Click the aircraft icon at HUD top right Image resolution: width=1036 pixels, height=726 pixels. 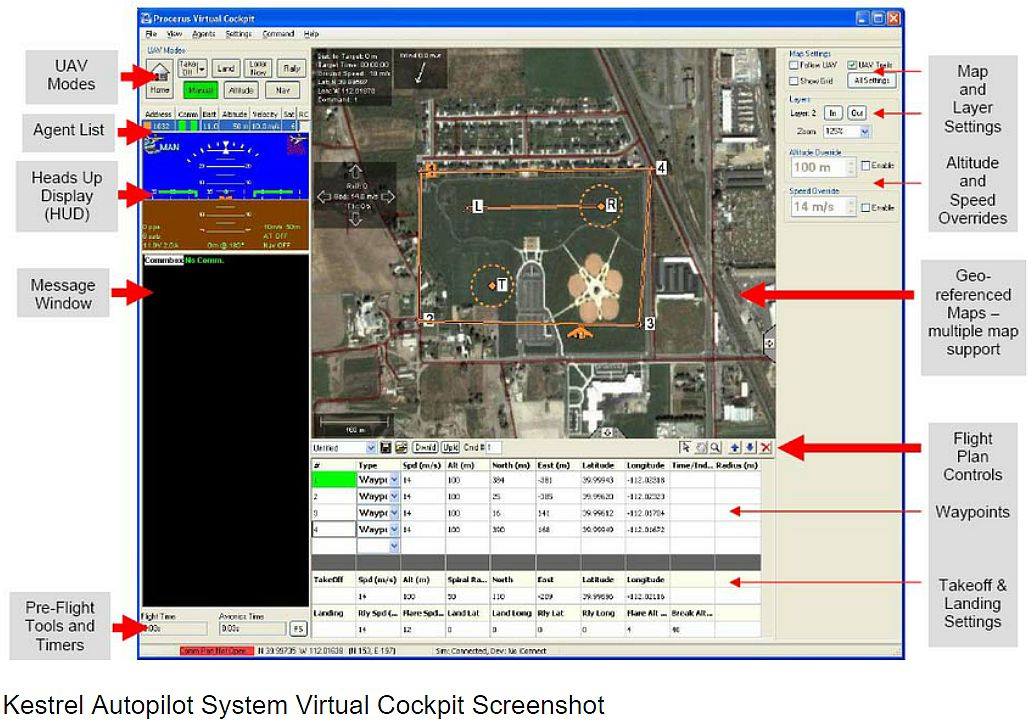coord(296,143)
